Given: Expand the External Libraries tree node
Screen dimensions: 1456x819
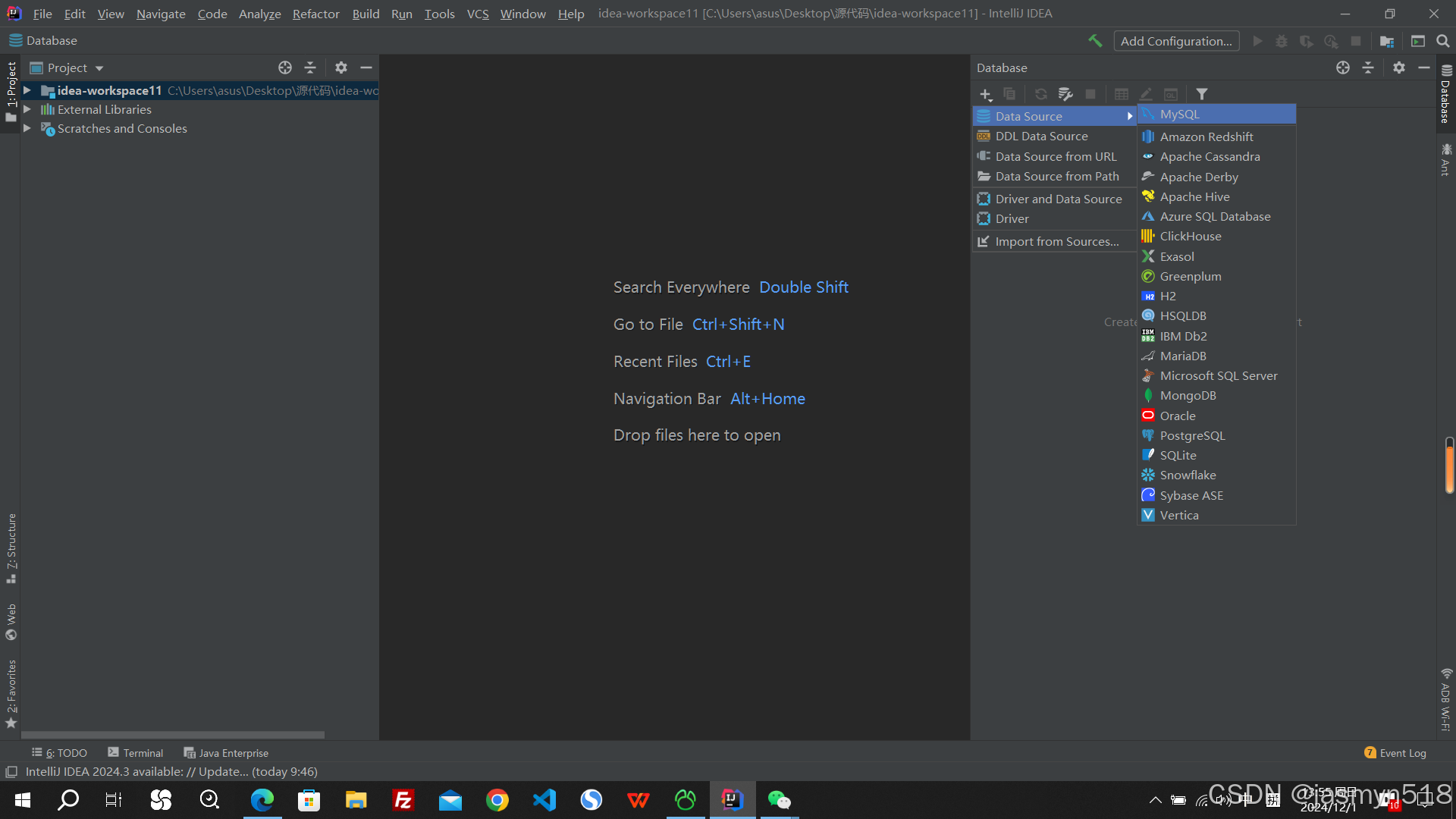Looking at the screenshot, I should coord(27,109).
